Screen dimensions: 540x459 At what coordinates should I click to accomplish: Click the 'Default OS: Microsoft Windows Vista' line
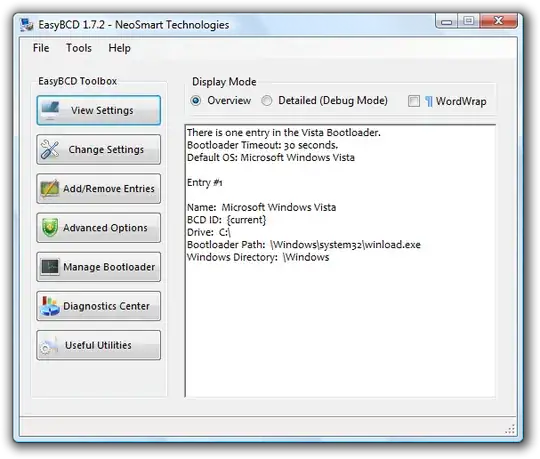point(271,158)
